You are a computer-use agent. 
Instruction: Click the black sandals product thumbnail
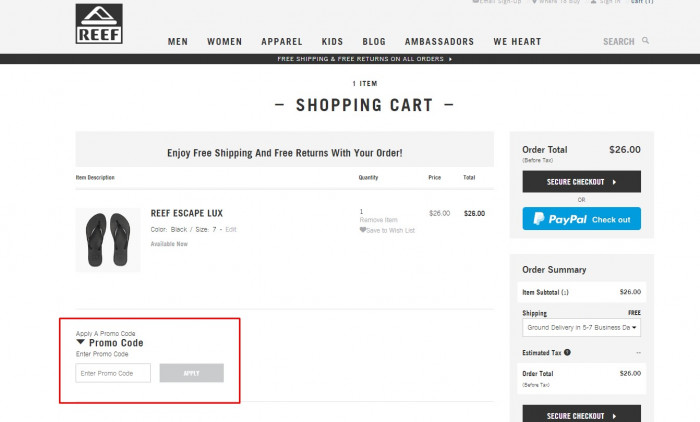(108, 240)
